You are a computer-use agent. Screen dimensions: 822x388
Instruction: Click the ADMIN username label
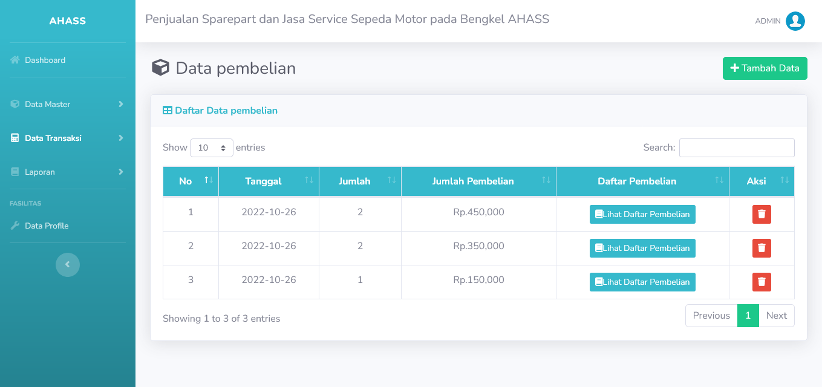tap(767, 21)
